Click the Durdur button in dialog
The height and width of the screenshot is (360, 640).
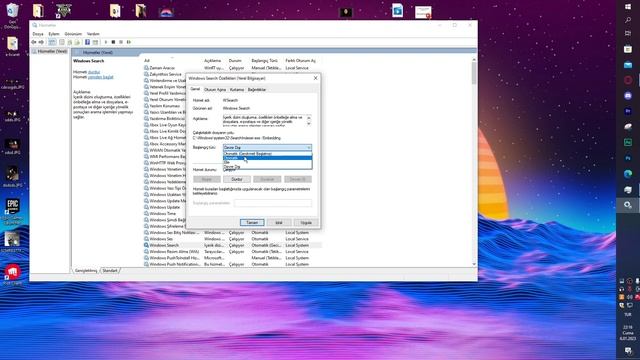(237, 179)
